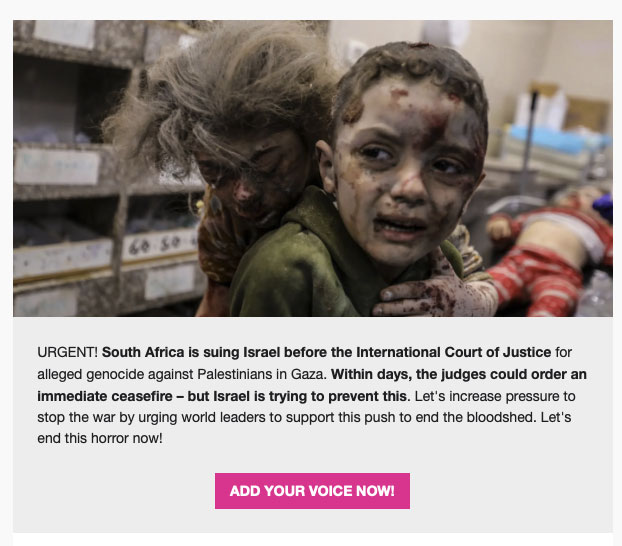Viewport: 622px width, 546px height.
Task: Click the gray card area beside the pink button
Action: (x=511, y=491)
